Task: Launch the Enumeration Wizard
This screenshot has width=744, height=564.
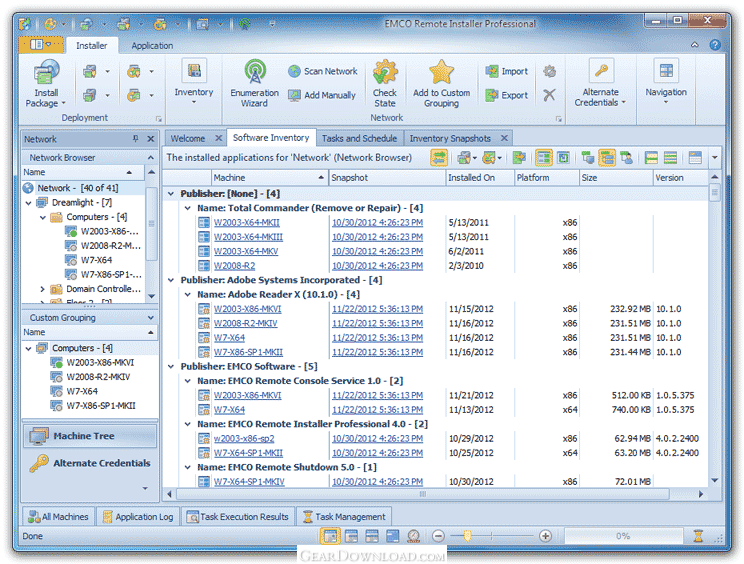Action: pyautogui.click(x=255, y=84)
